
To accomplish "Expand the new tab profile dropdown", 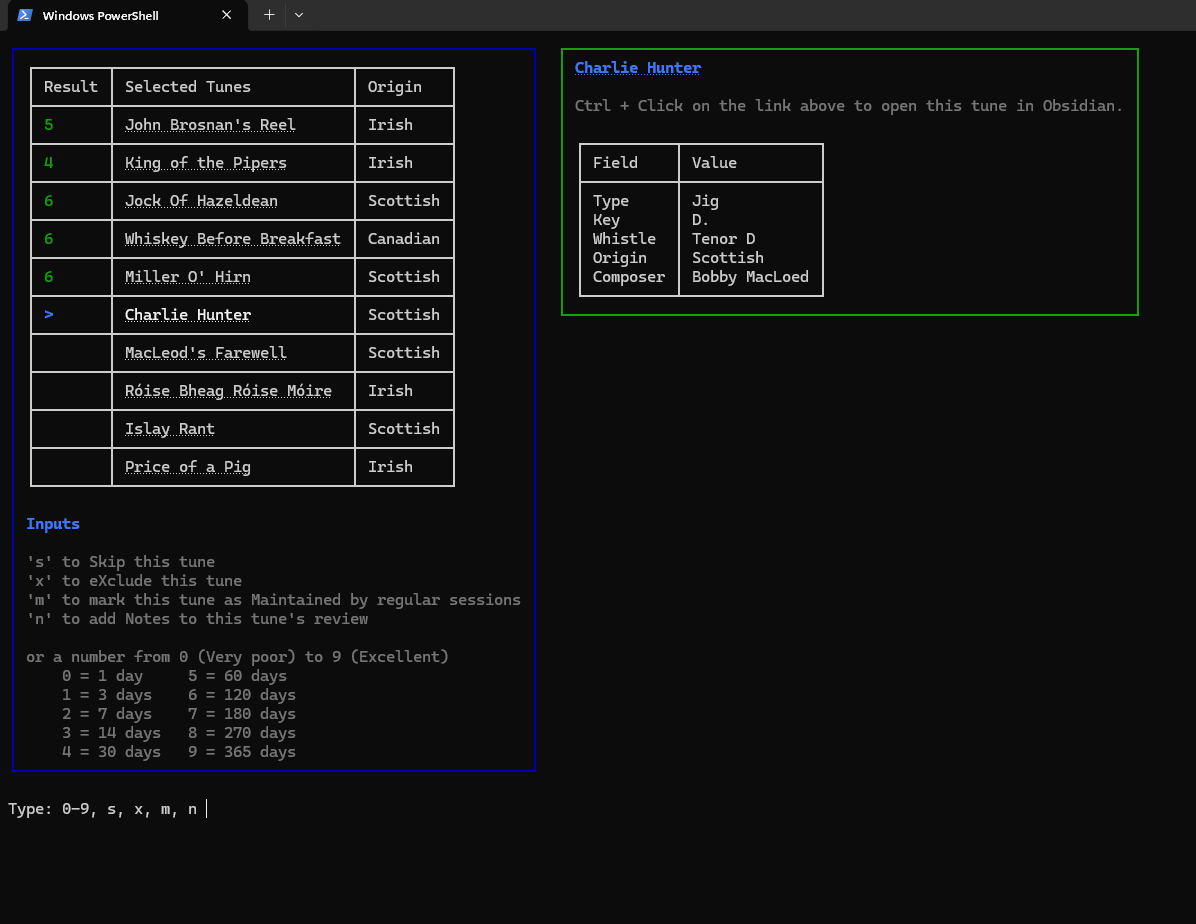I will point(299,14).
